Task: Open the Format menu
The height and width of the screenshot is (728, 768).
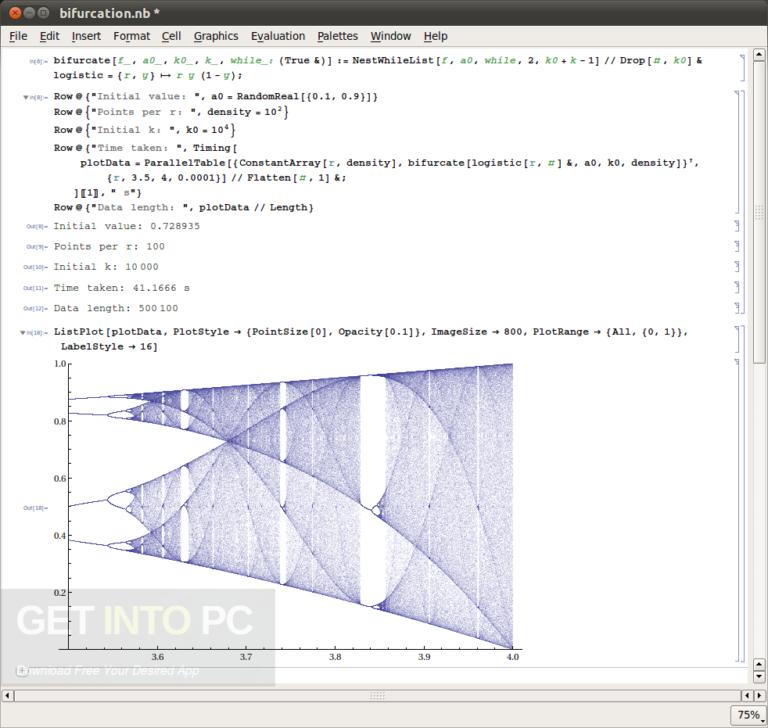Action: (132, 36)
